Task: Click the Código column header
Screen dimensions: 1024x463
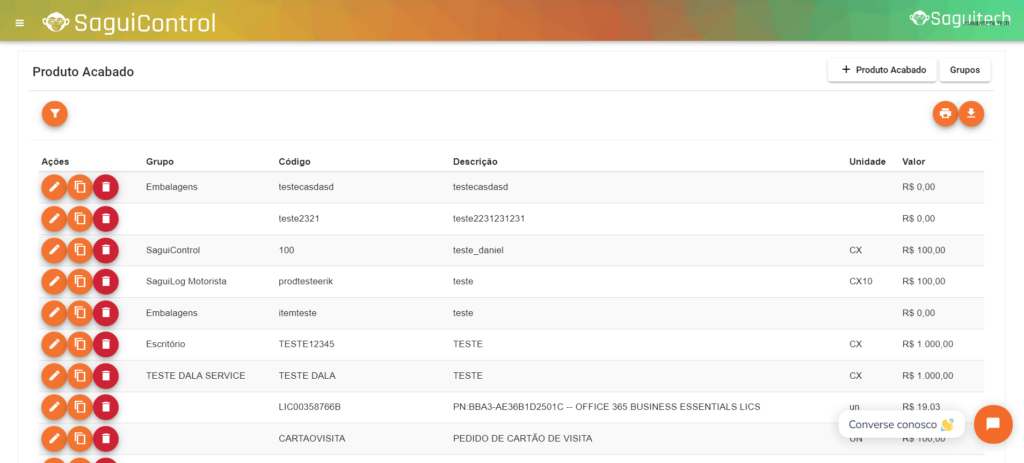Action: (x=297, y=161)
